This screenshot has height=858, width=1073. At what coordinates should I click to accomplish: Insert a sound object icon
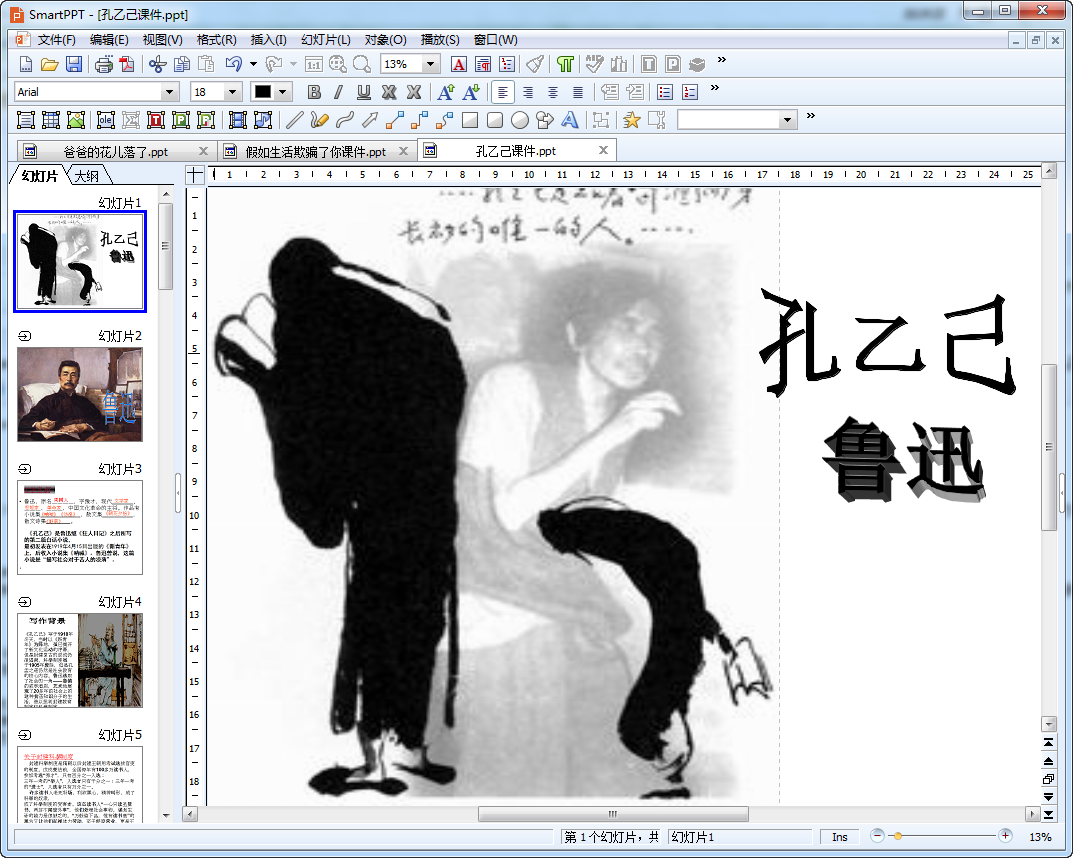pyautogui.click(x=263, y=120)
